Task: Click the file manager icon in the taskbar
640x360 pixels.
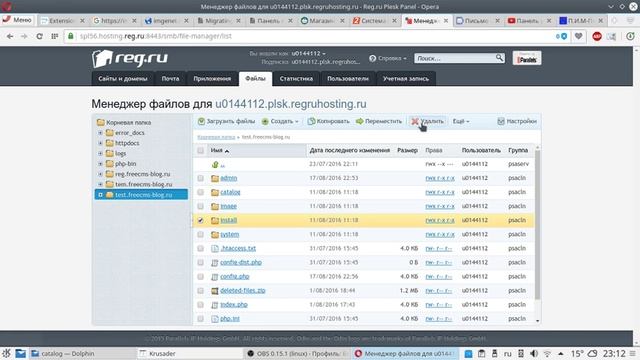Action: 20,353
